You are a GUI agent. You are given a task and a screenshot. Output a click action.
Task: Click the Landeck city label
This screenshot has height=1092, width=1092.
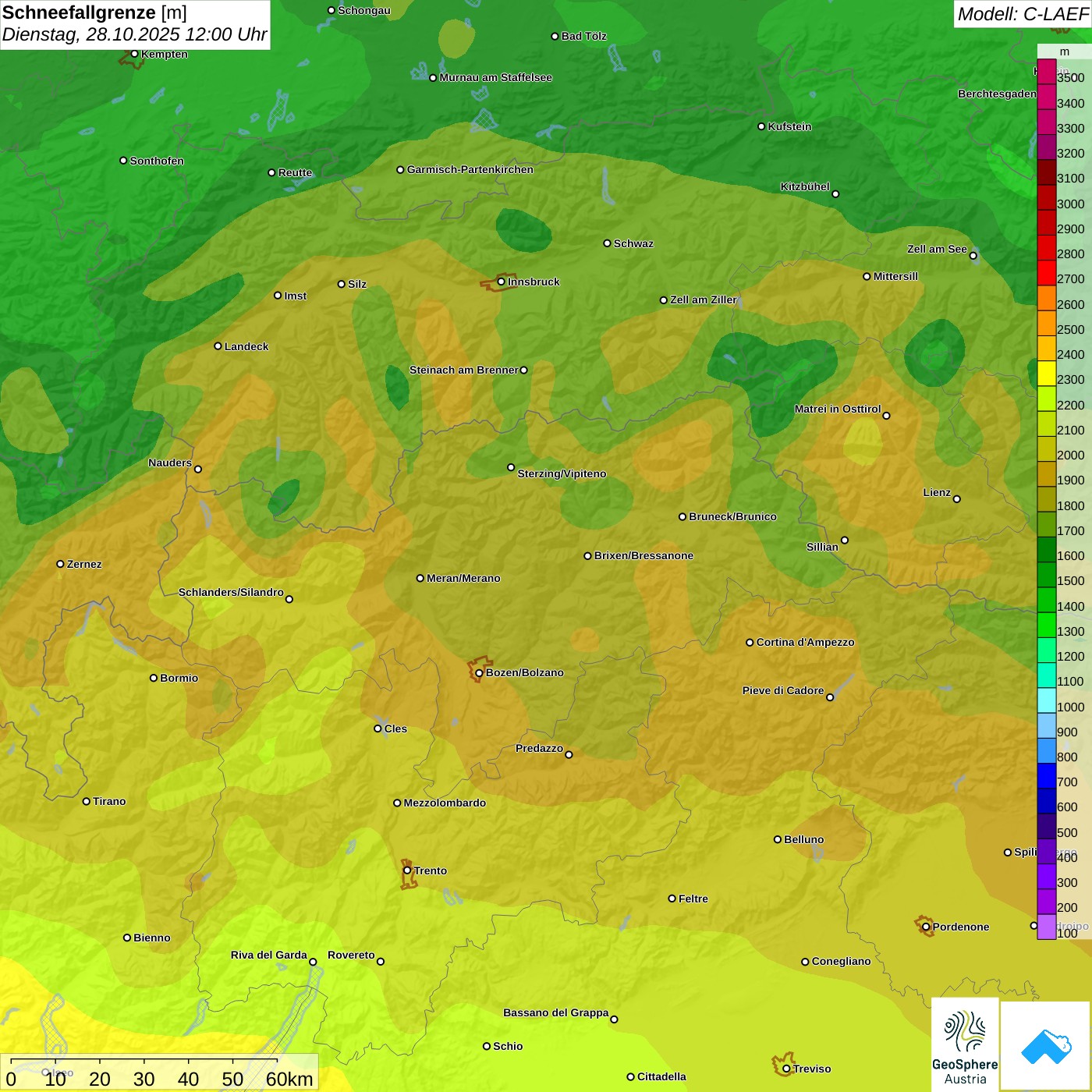click(x=246, y=346)
